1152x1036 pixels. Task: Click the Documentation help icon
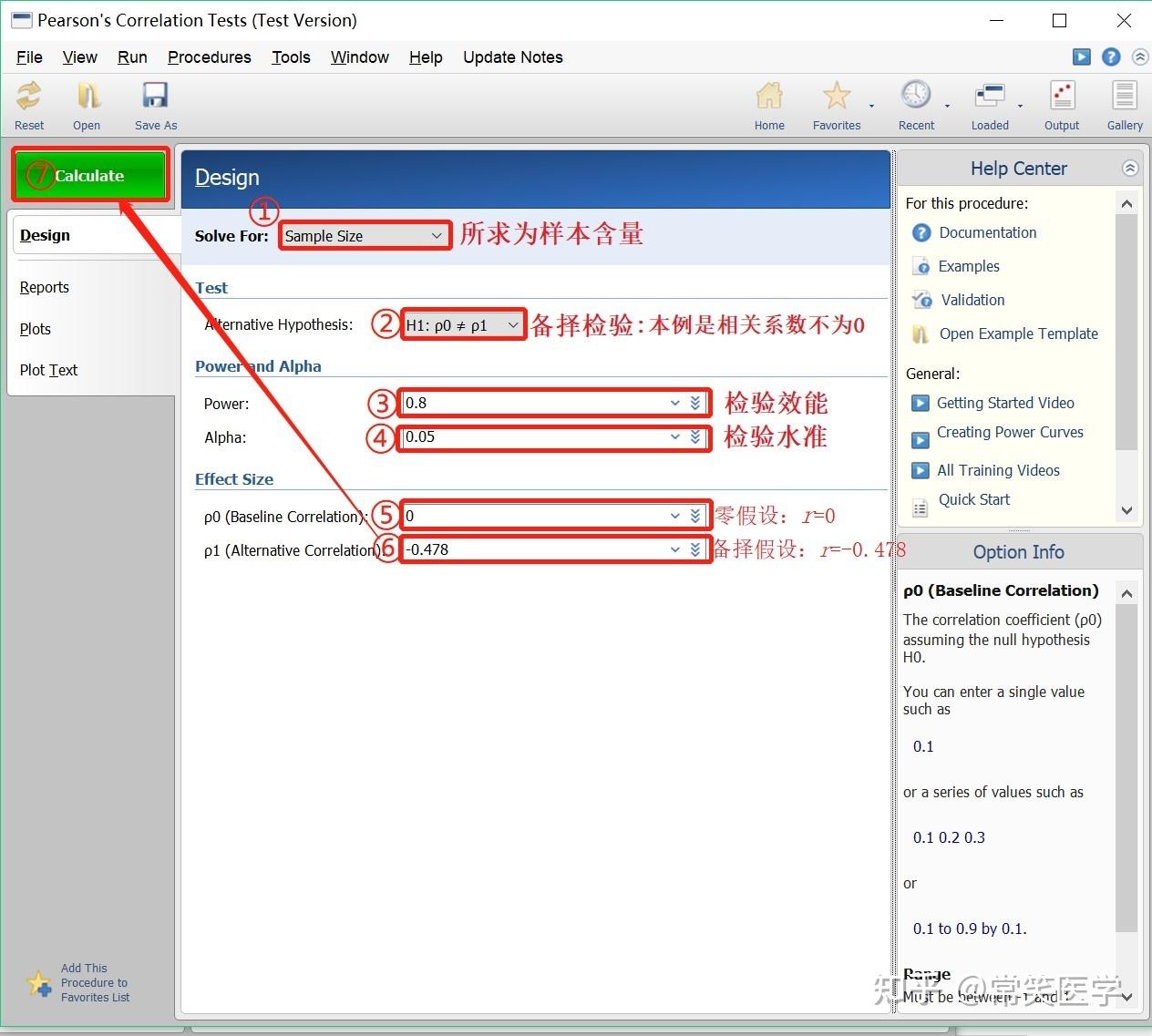pyautogui.click(x=921, y=232)
